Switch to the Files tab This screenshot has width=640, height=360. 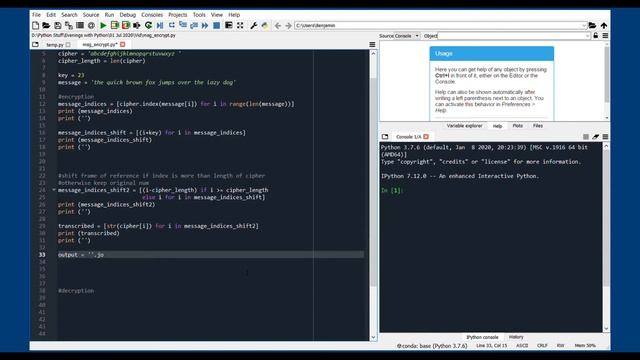pos(538,126)
